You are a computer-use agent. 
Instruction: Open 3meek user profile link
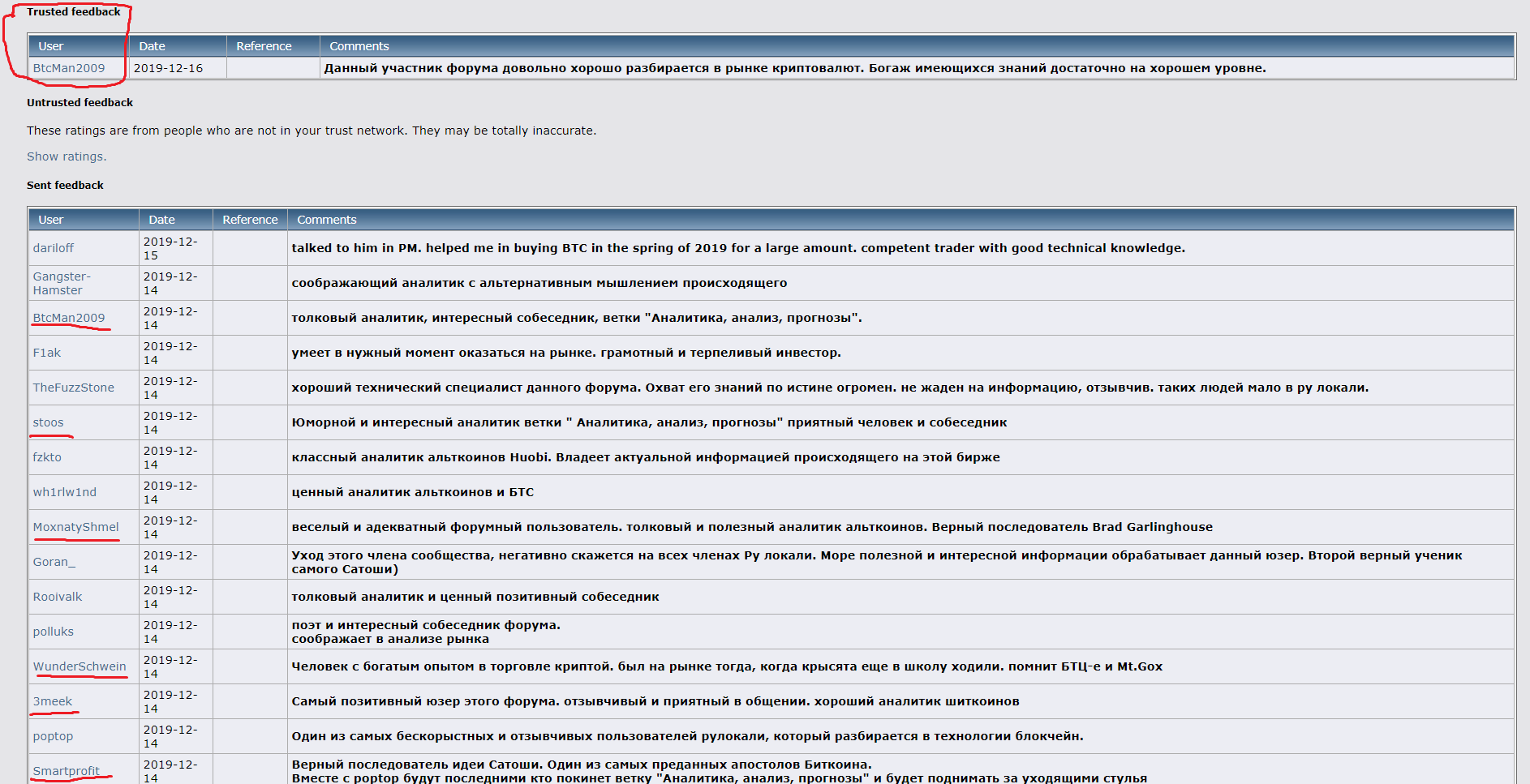pos(53,701)
